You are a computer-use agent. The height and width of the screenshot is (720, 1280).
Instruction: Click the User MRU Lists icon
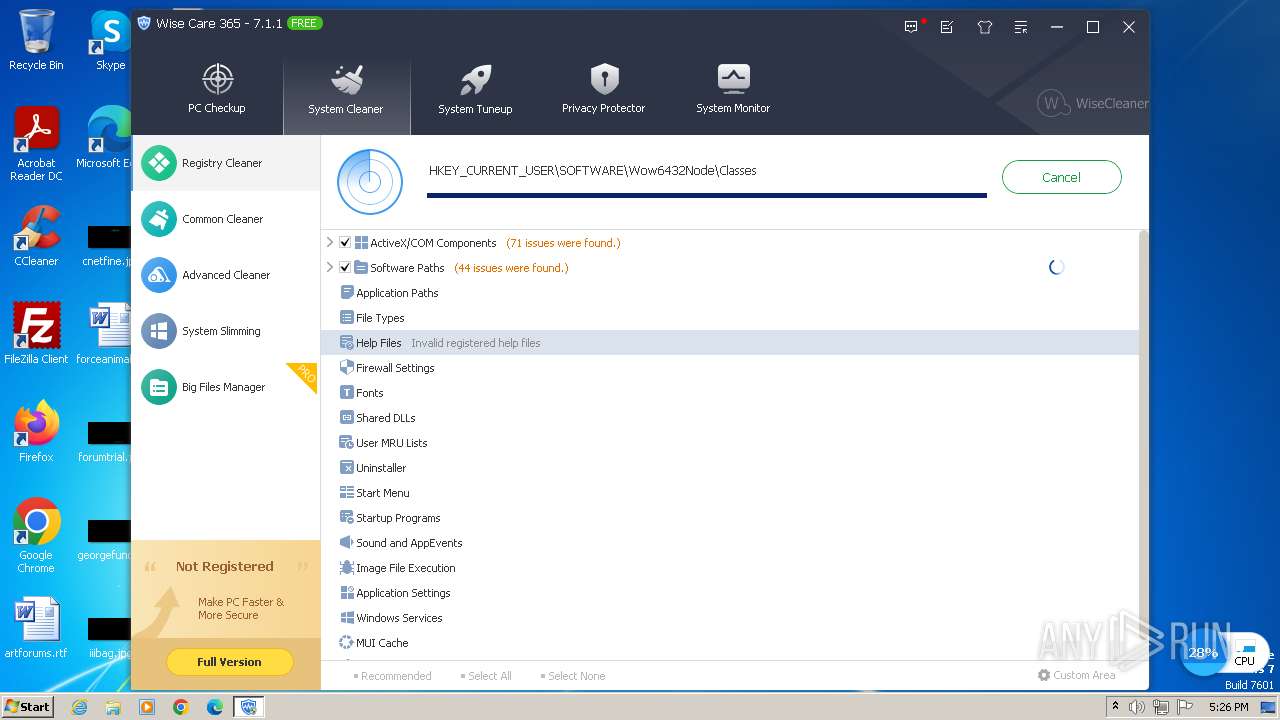(347, 442)
